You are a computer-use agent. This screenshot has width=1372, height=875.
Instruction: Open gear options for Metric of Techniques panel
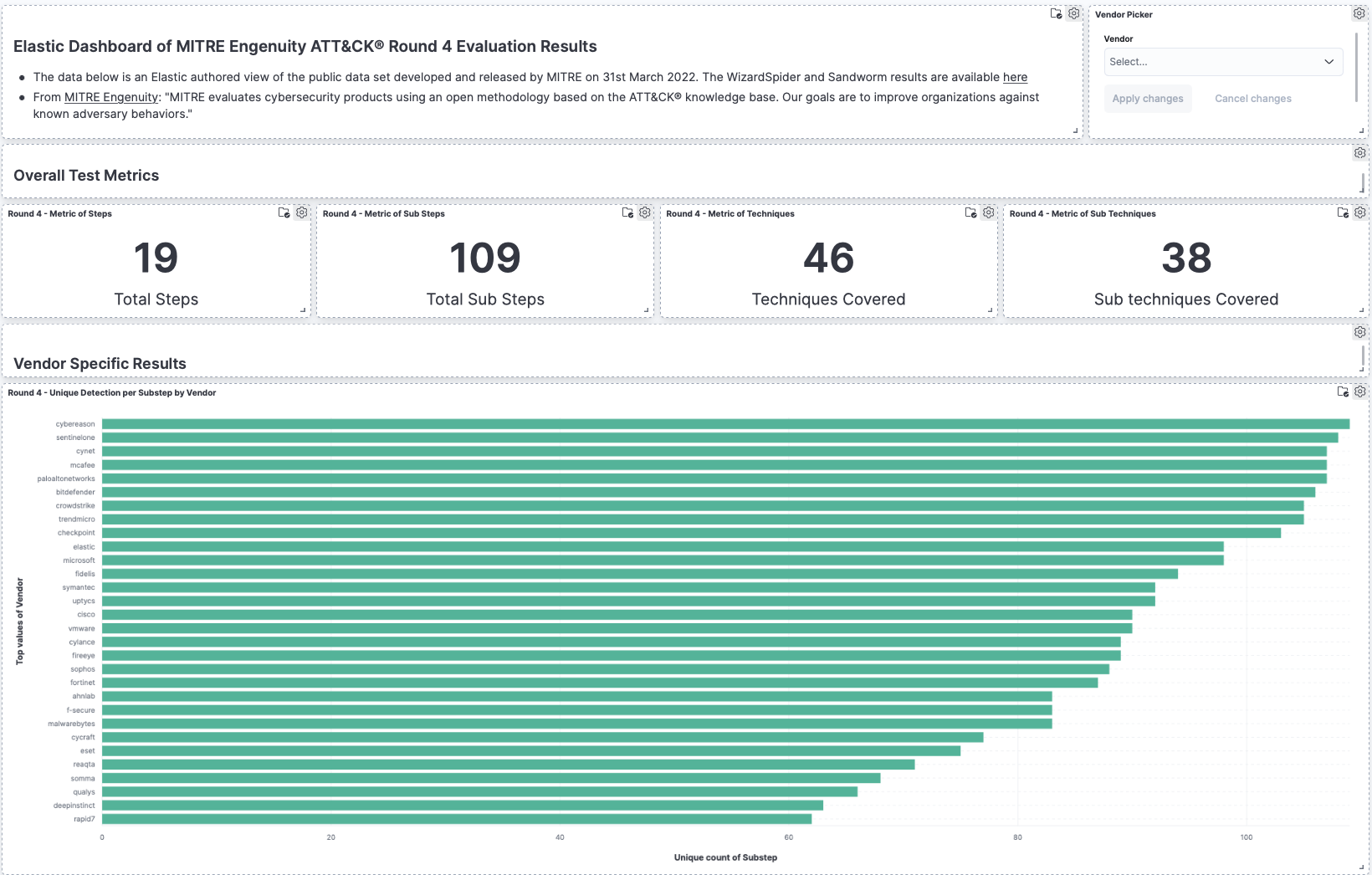coord(988,212)
